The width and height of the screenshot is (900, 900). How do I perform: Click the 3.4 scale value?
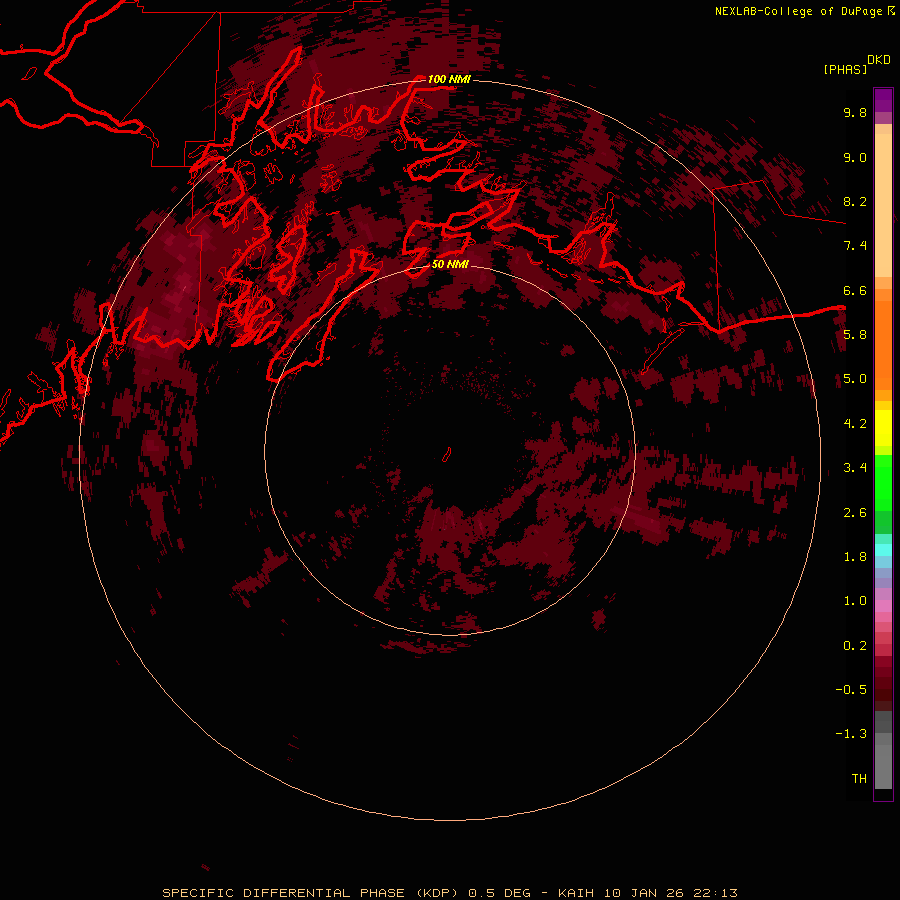[x=855, y=468]
